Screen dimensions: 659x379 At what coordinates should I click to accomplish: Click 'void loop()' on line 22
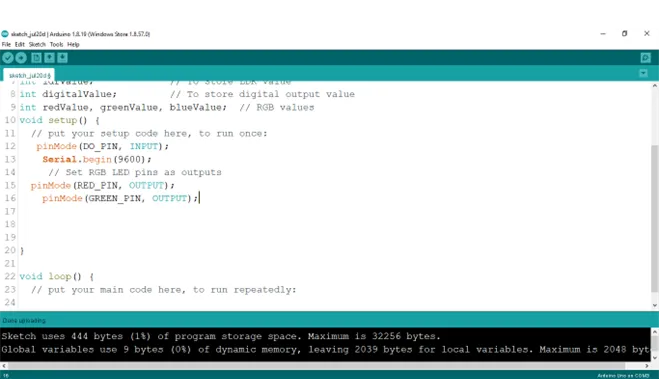click(50, 276)
